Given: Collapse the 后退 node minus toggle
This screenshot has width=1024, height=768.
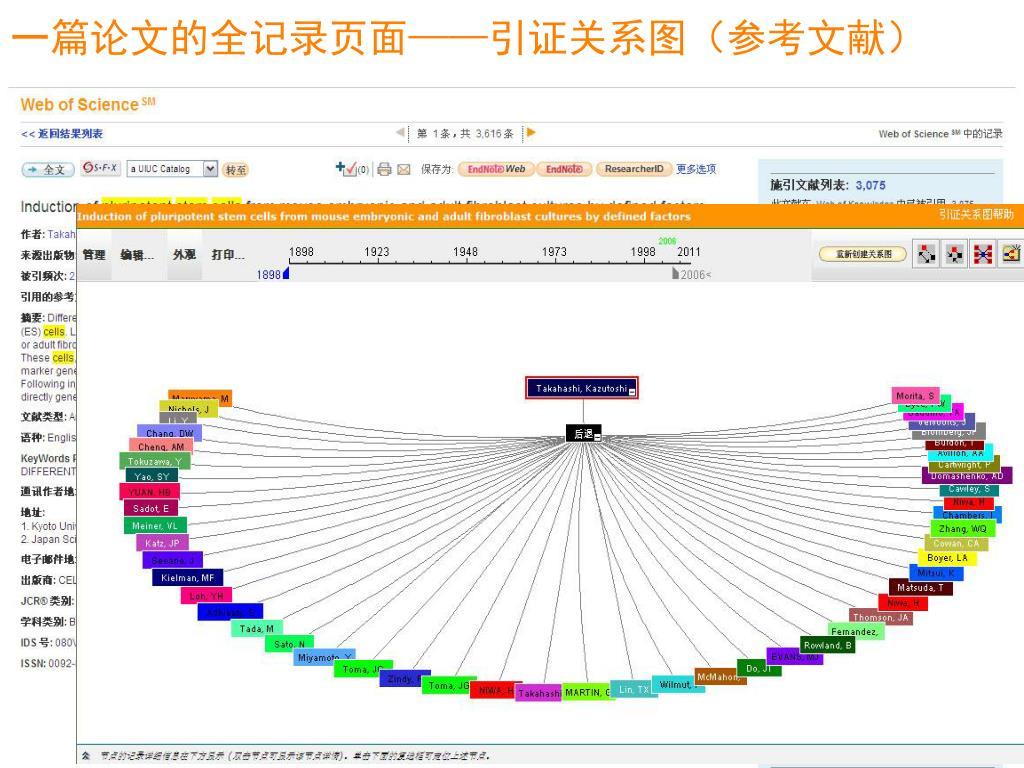Looking at the screenshot, I should (597, 437).
